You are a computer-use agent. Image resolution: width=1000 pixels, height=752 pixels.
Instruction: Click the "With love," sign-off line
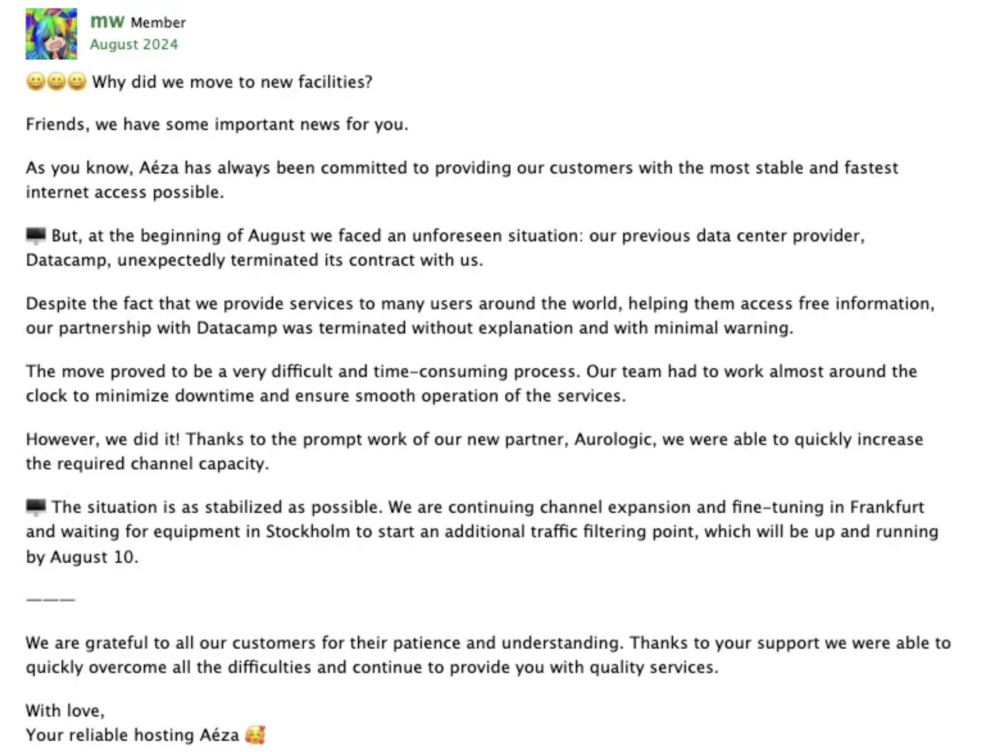coord(64,711)
